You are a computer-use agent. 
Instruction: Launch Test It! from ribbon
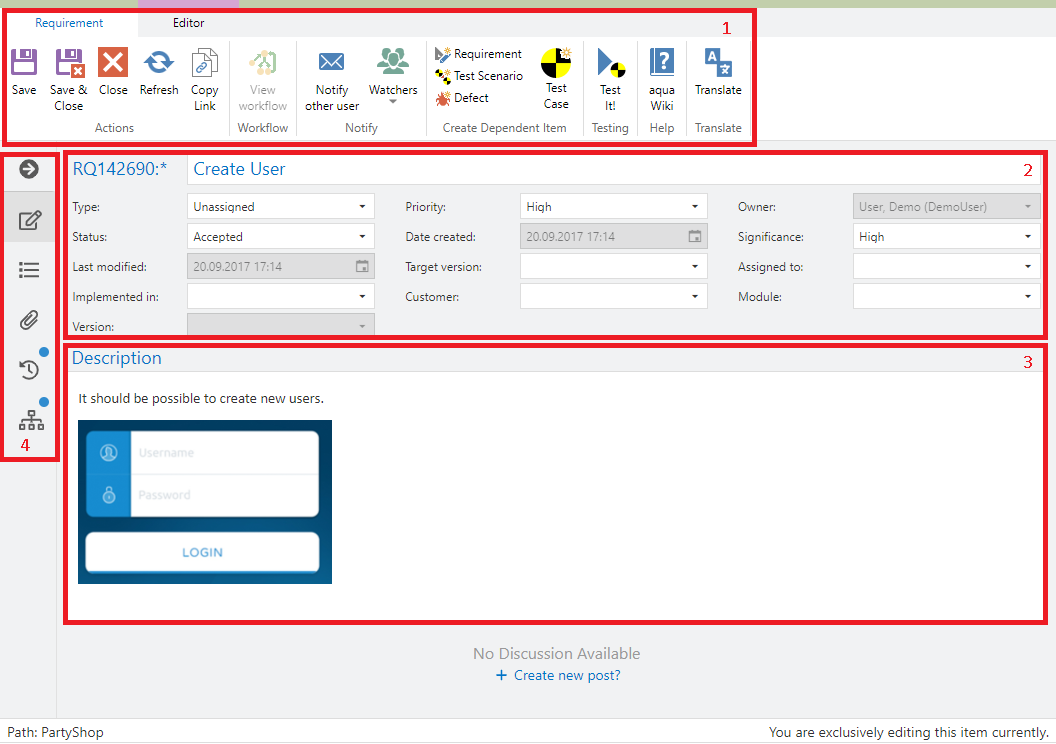pyautogui.click(x=610, y=64)
